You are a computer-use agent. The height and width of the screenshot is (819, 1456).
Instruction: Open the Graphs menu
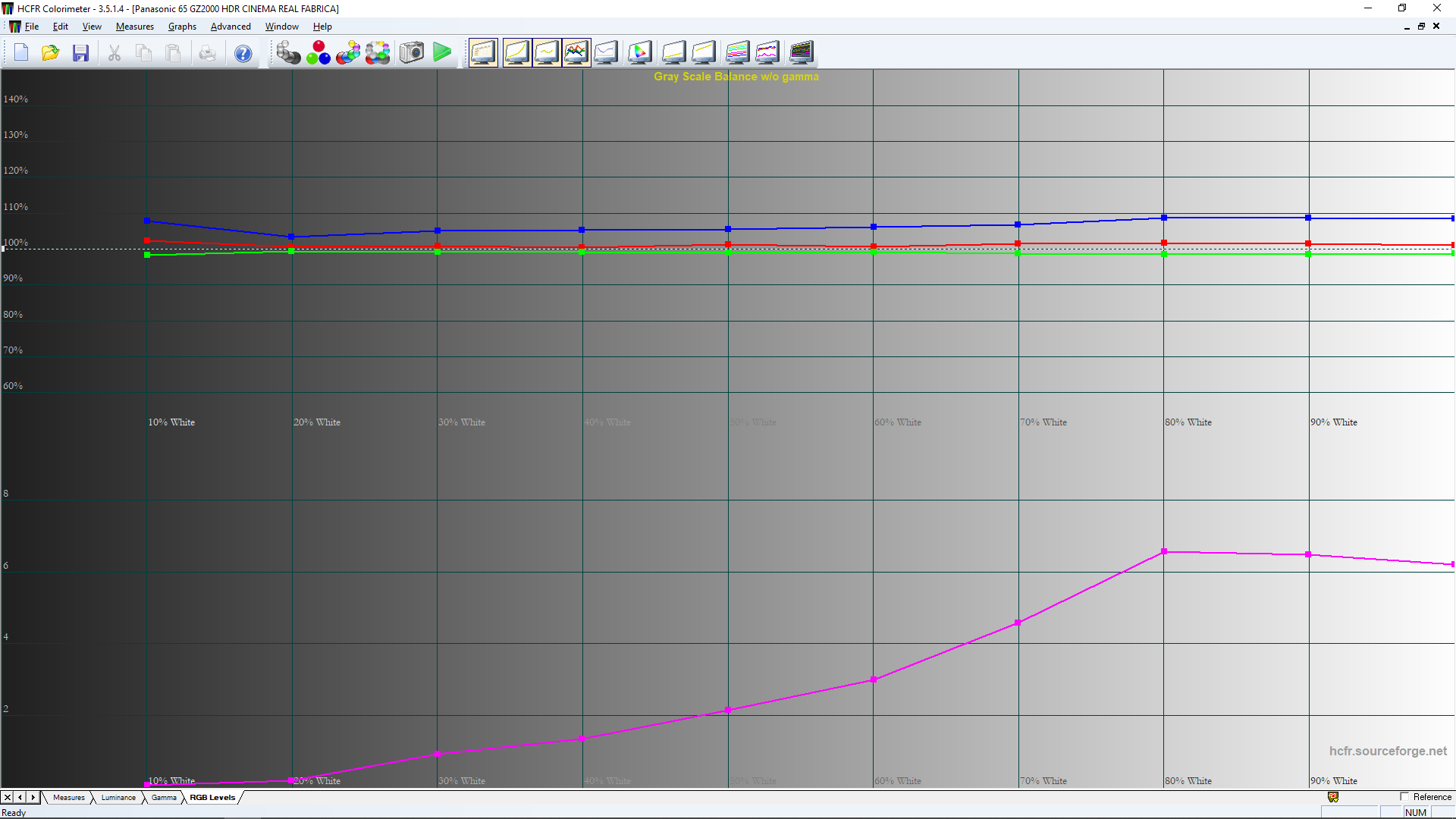182,27
